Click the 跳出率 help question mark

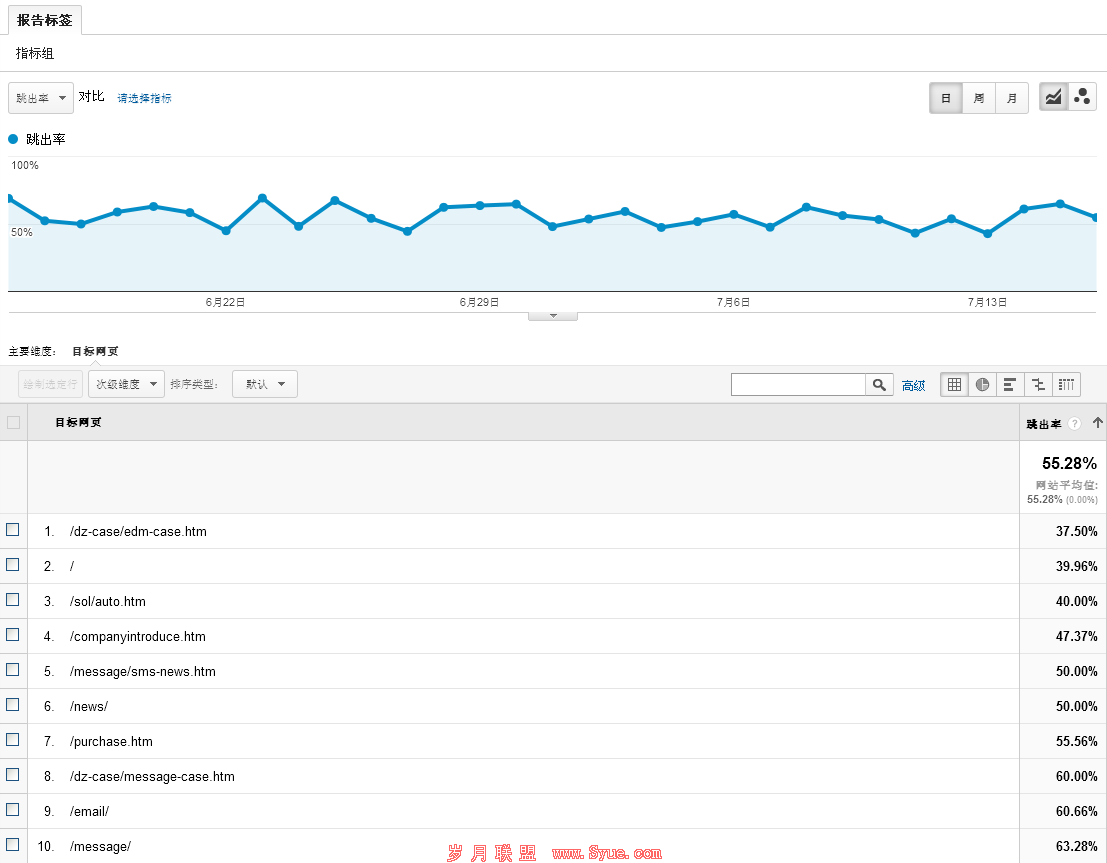1075,424
